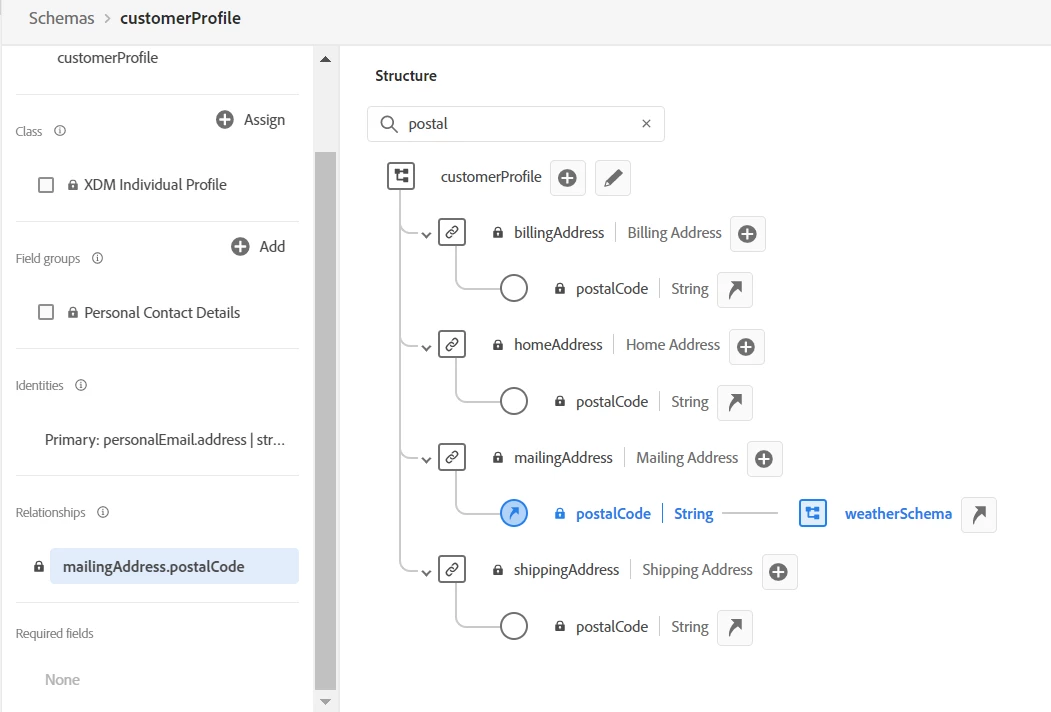Click the plus icon next to Shipping Address
1051x712 pixels.
(779, 571)
